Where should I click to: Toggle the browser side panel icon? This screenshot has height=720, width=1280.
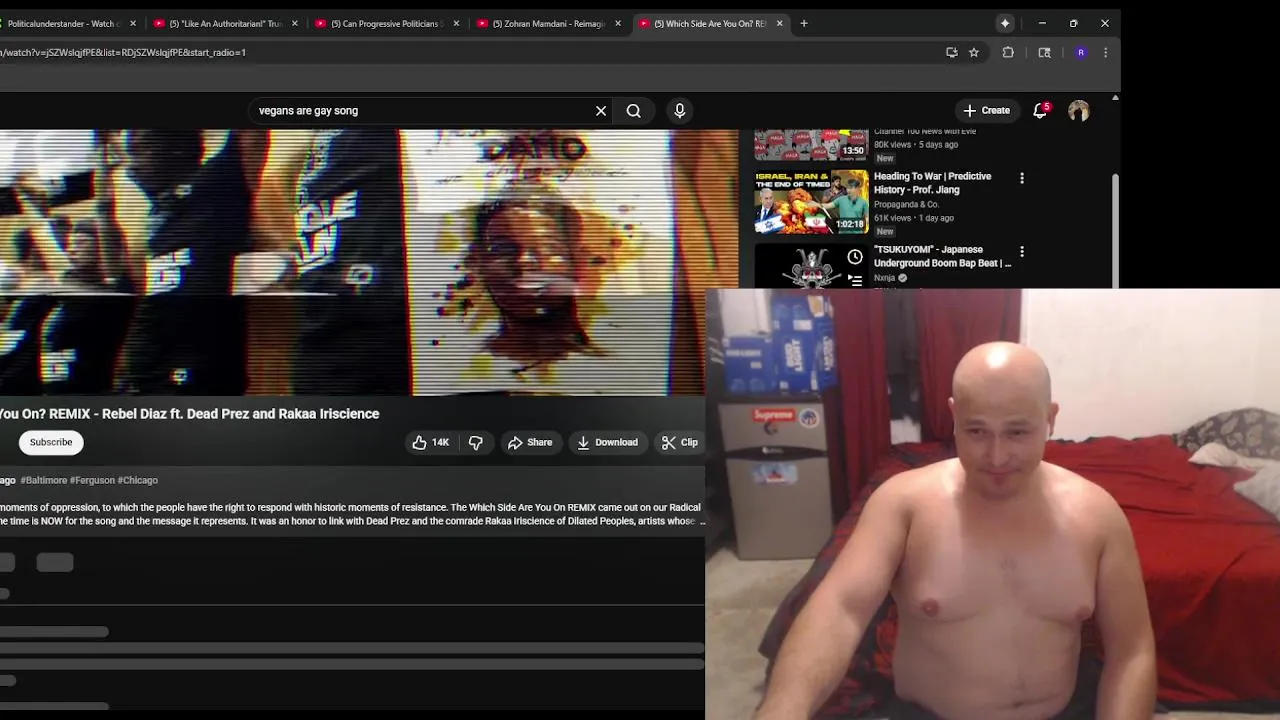tap(1044, 52)
